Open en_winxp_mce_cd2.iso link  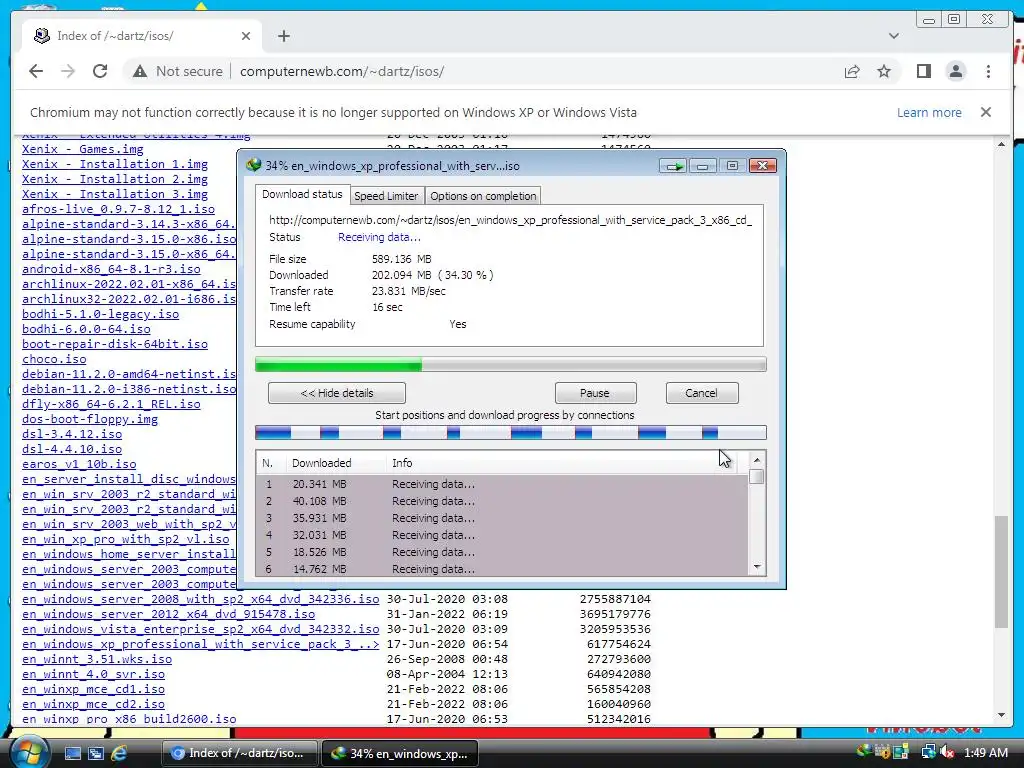point(93,704)
